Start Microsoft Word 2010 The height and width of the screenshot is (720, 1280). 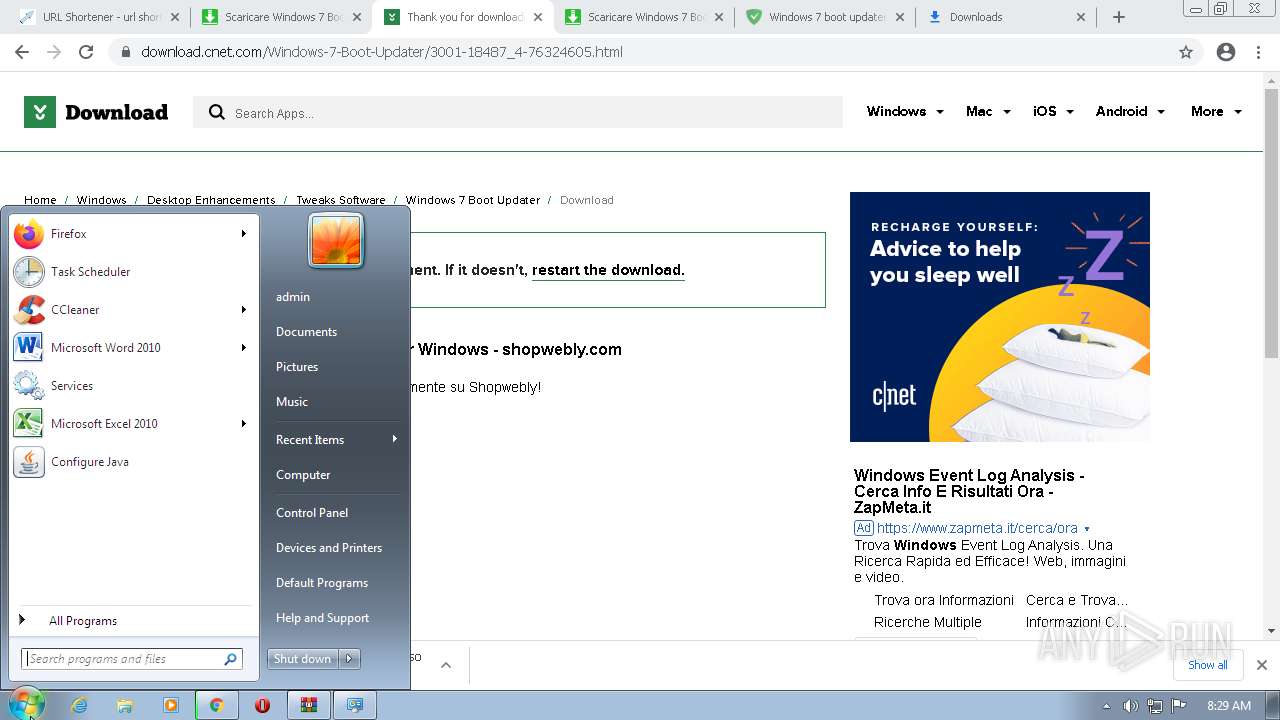pos(130,348)
